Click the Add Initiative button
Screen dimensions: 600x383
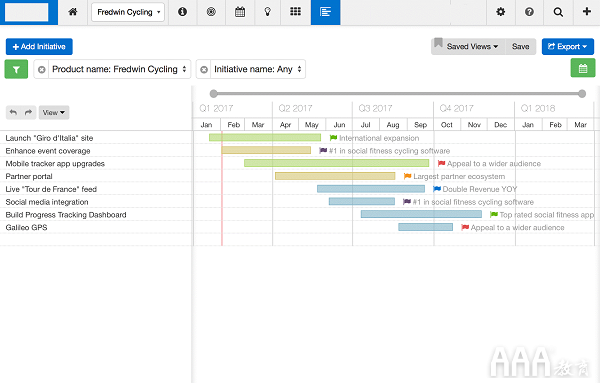click(x=39, y=47)
